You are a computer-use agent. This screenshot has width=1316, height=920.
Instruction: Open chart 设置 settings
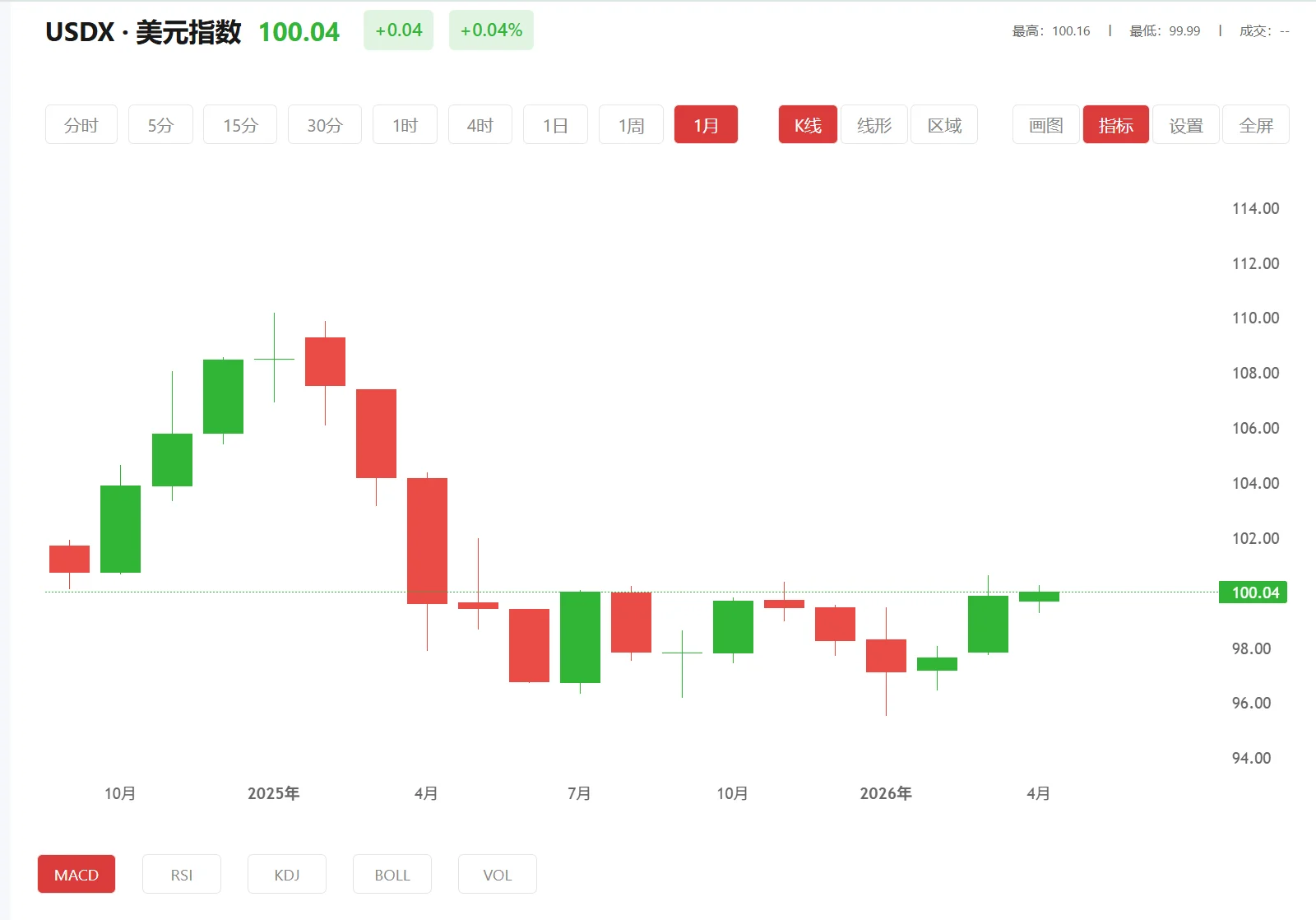coord(1186,125)
